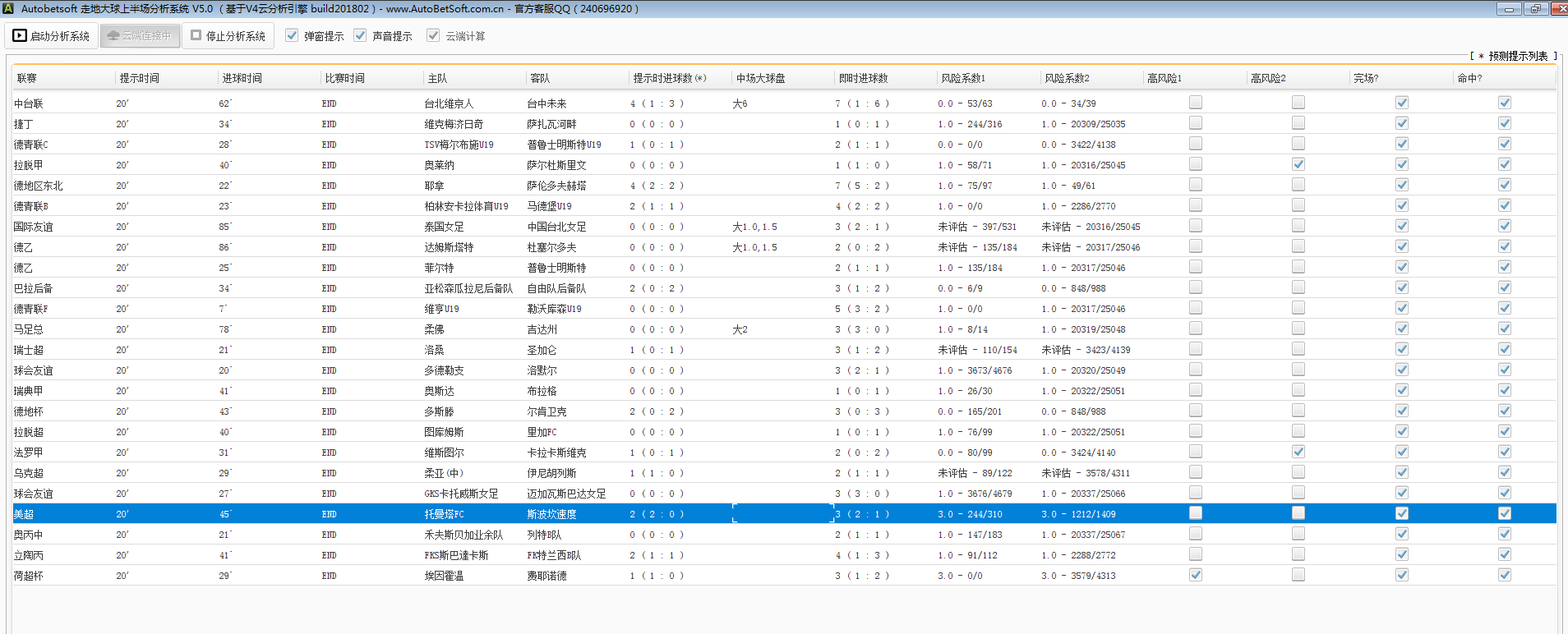
Task: Toggle the 声音提示 checkbox
Action: [360, 35]
